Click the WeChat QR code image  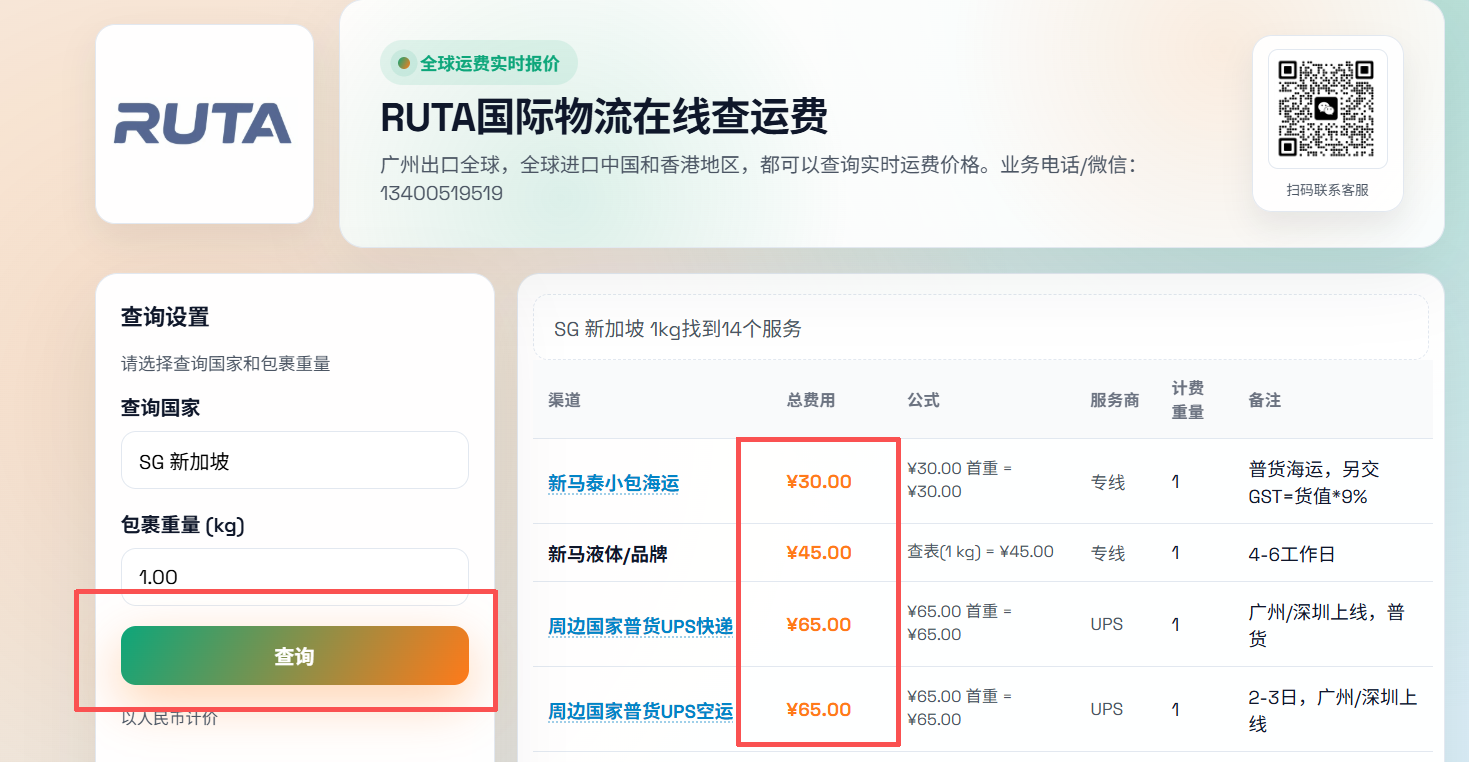[x=1327, y=109]
